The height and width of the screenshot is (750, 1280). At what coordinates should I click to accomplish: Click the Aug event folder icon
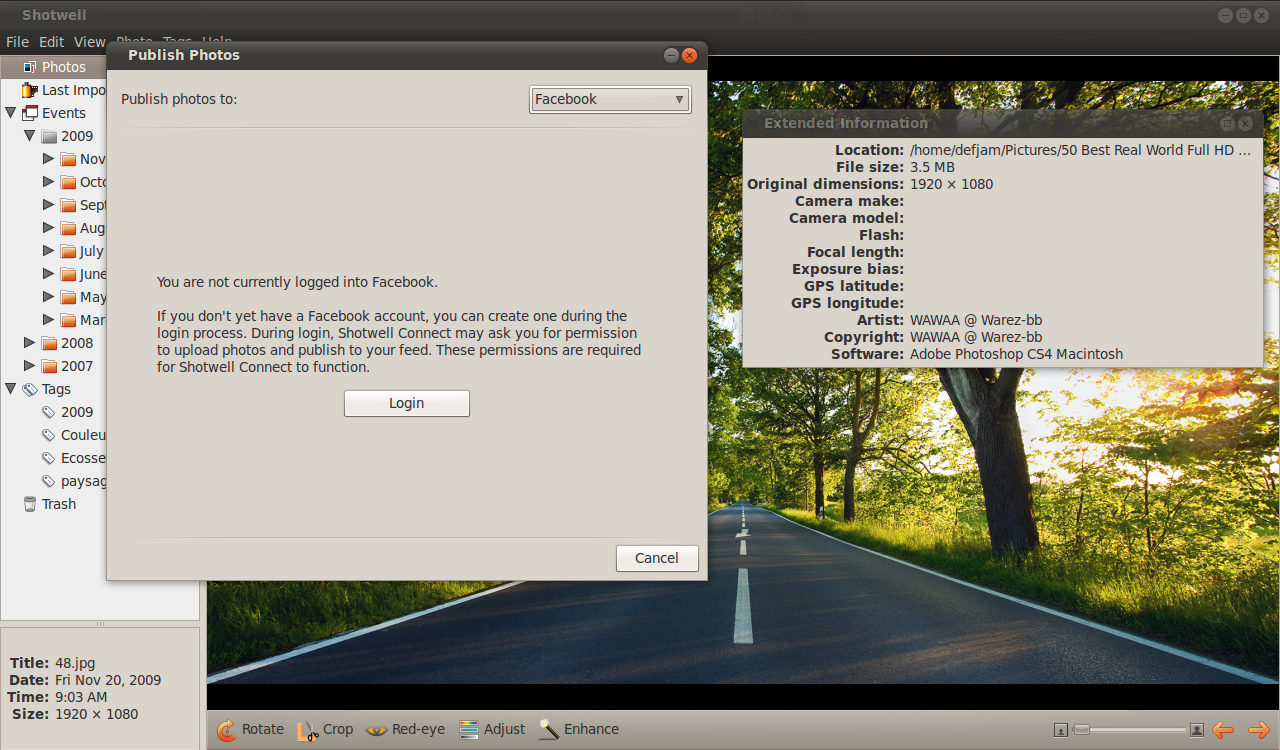coord(68,228)
